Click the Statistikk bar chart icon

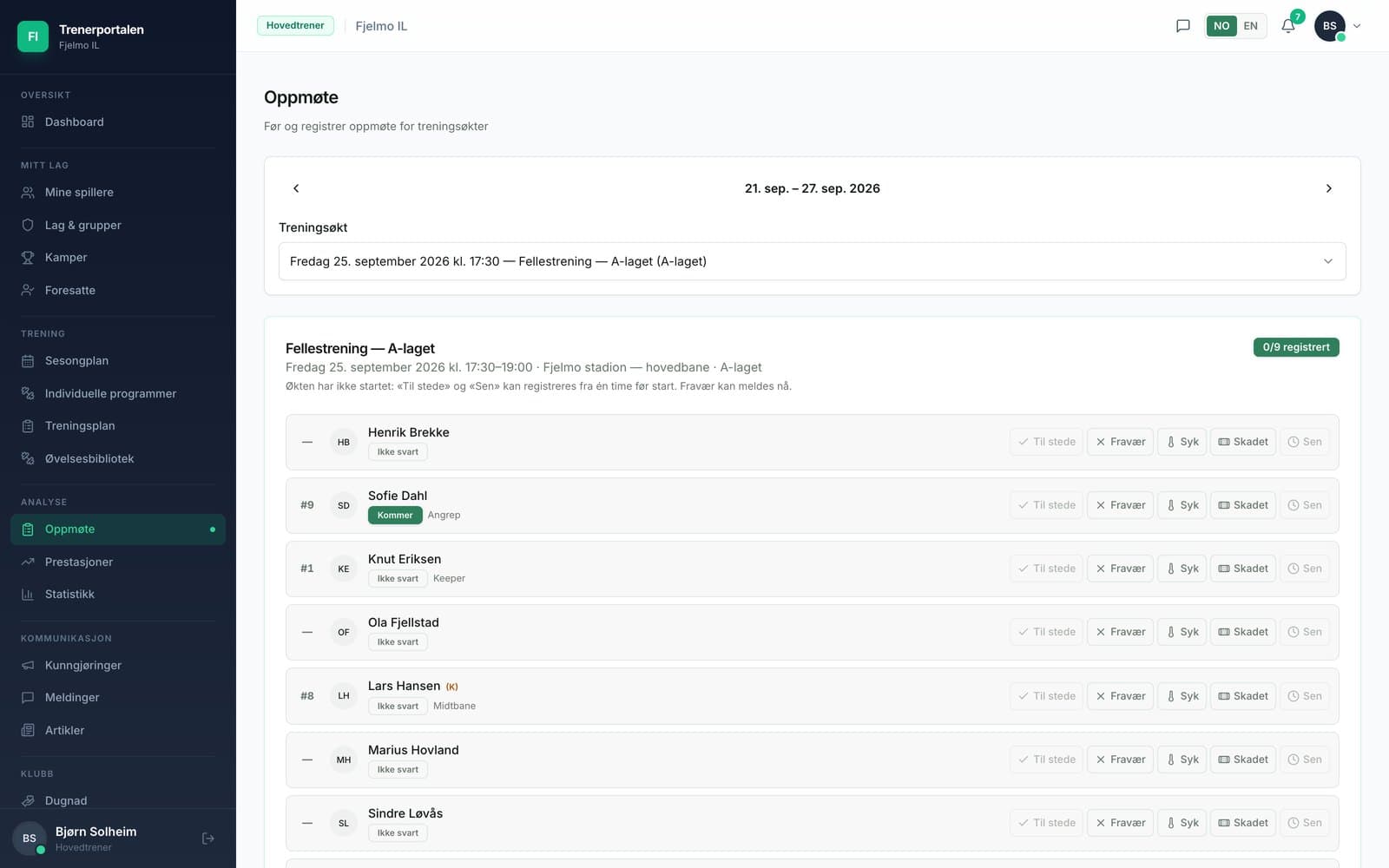click(28, 595)
